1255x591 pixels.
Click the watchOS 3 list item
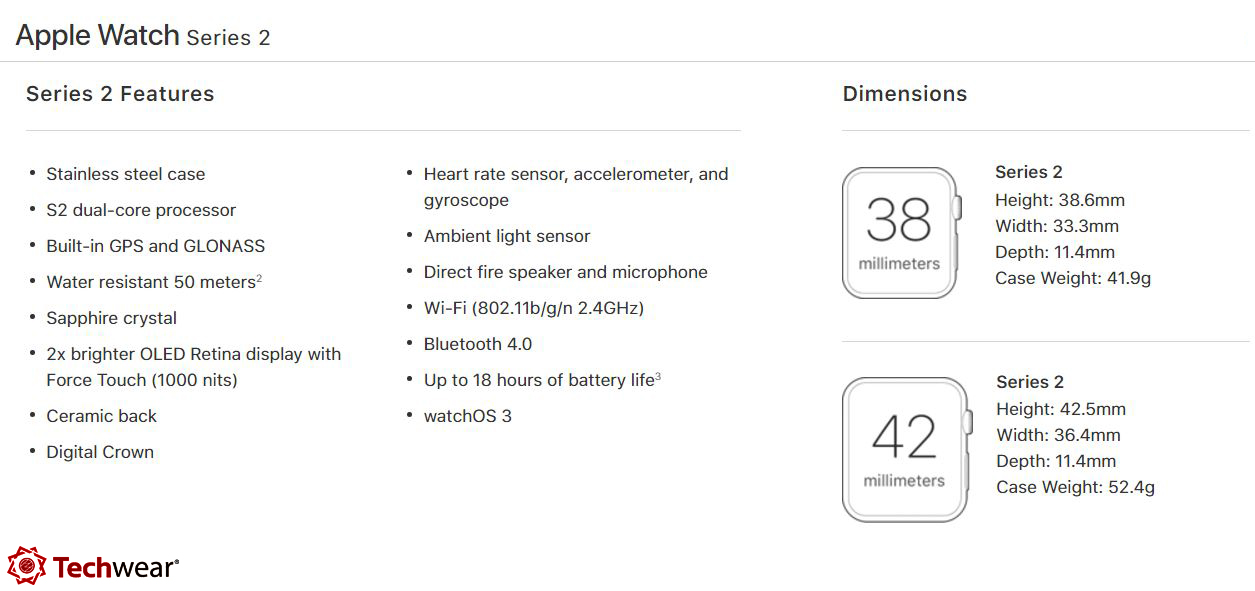tap(467, 416)
